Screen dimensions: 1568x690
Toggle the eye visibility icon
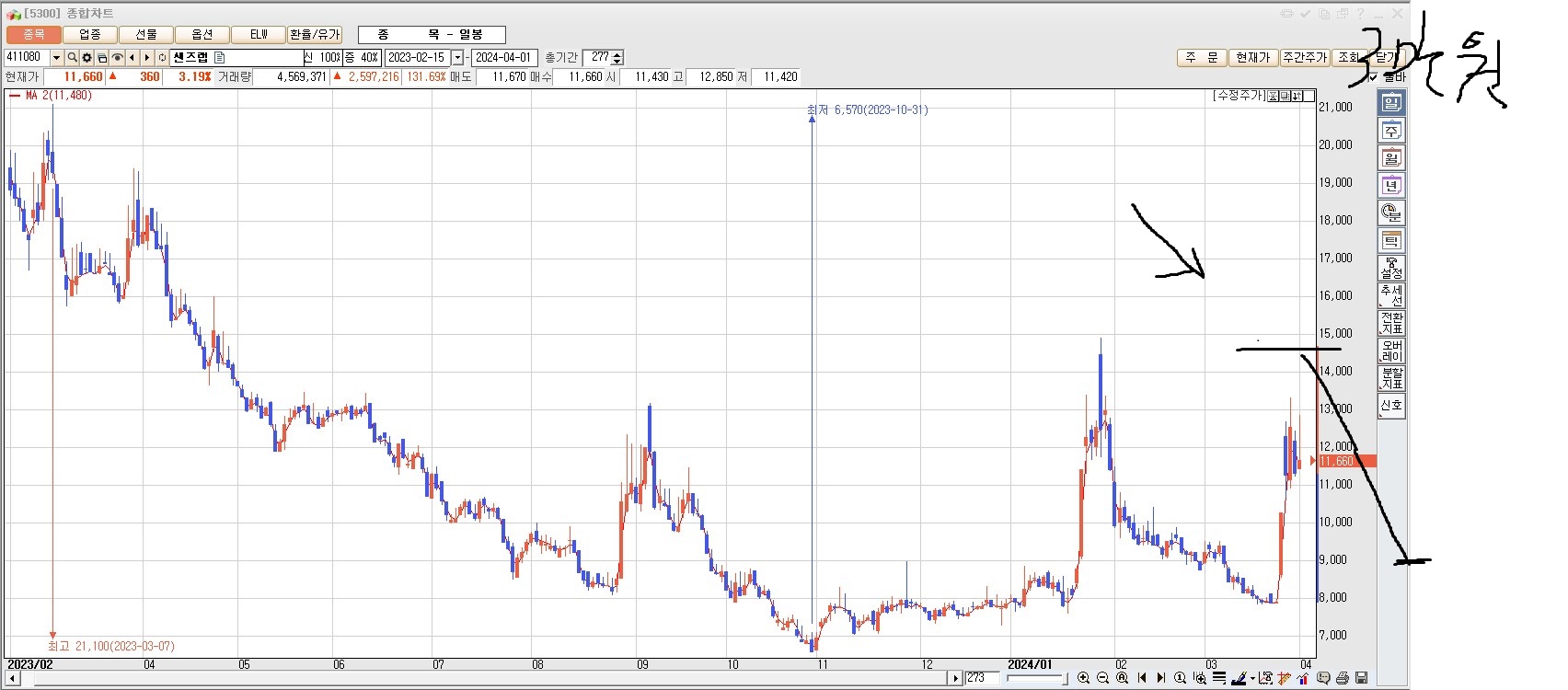117,57
